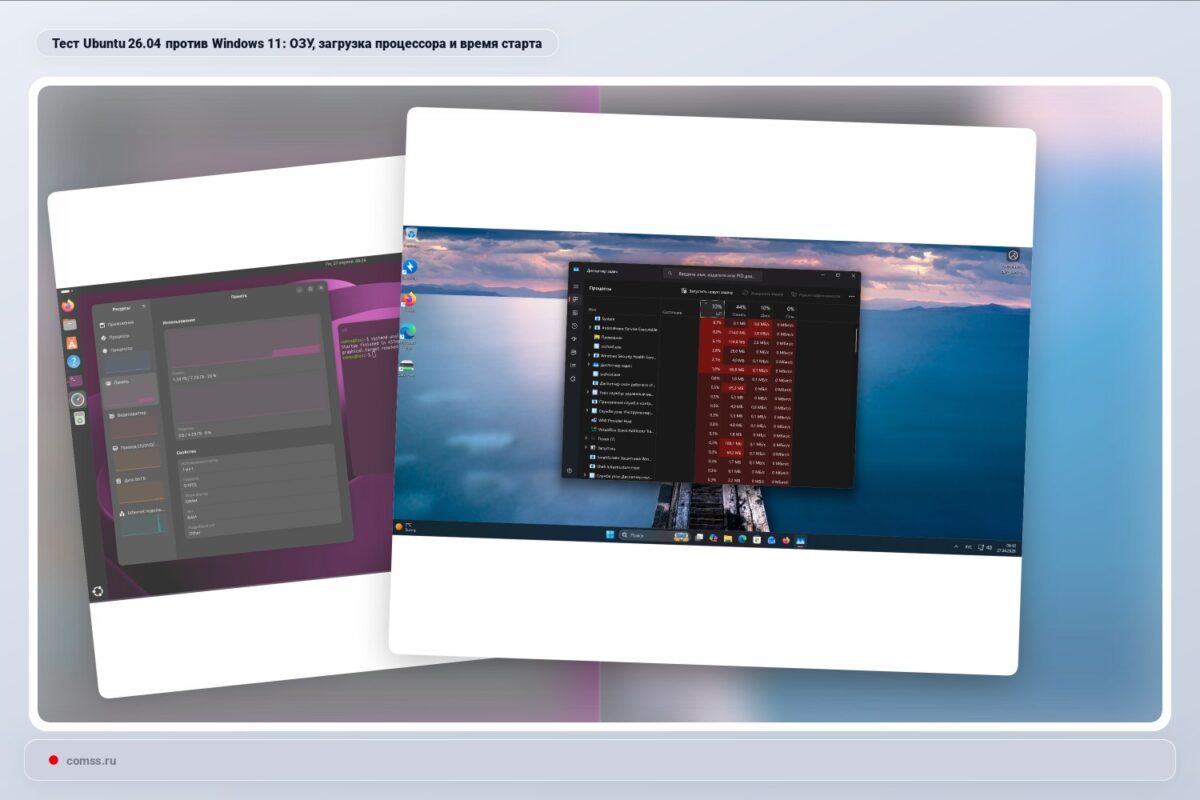This screenshot has height=800, width=1200.
Task: Expand the Antimalware Service Executable process group
Action: click(591, 329)
